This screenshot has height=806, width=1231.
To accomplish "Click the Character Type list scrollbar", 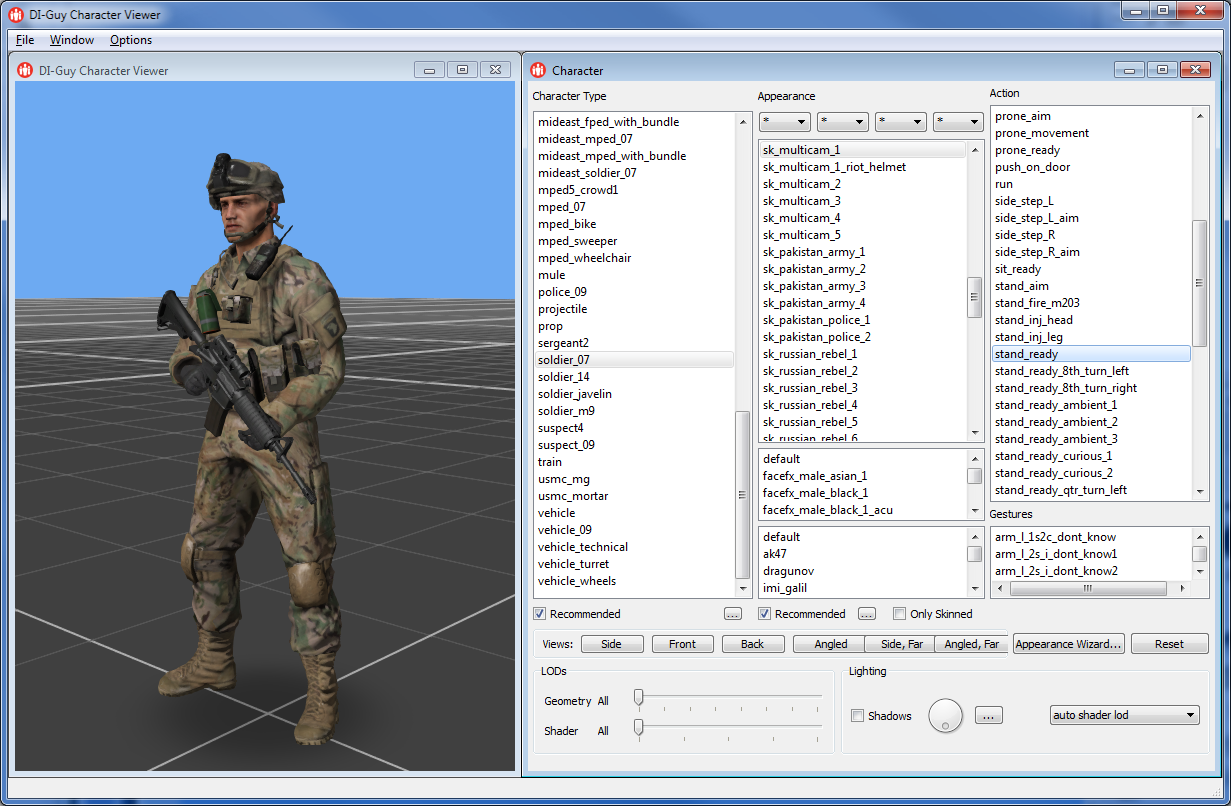I will tap(742, 495).
